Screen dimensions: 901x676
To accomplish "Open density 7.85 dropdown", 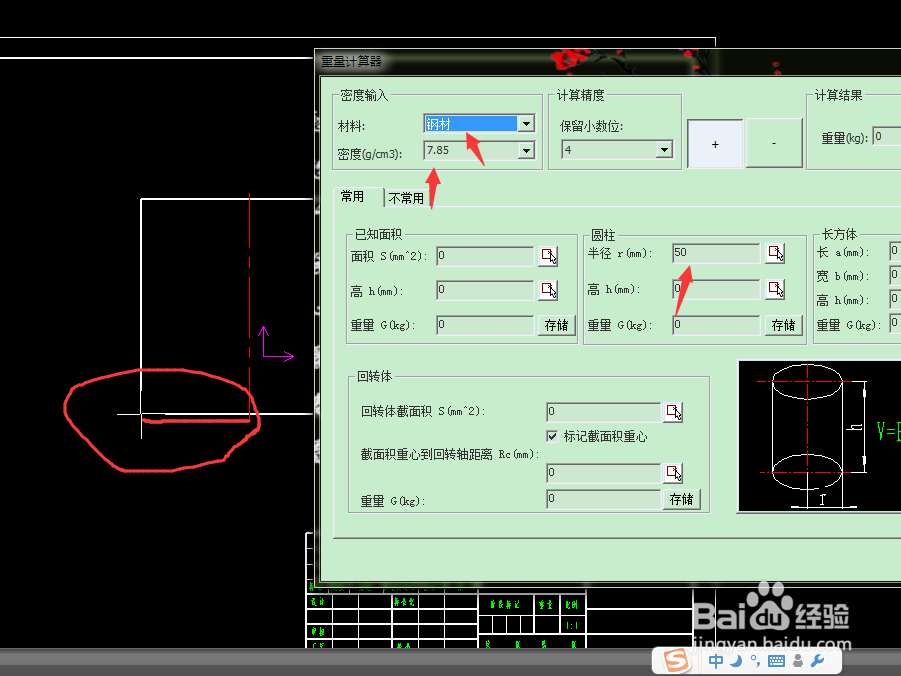I will [x=526, y=151].
